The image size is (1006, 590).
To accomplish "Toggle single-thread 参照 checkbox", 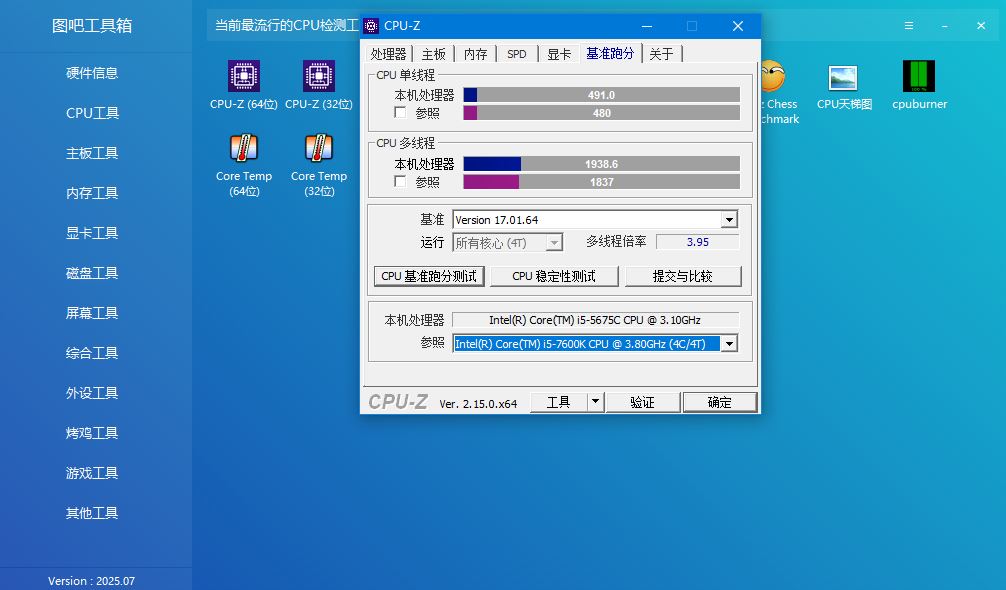I will 400,112.
